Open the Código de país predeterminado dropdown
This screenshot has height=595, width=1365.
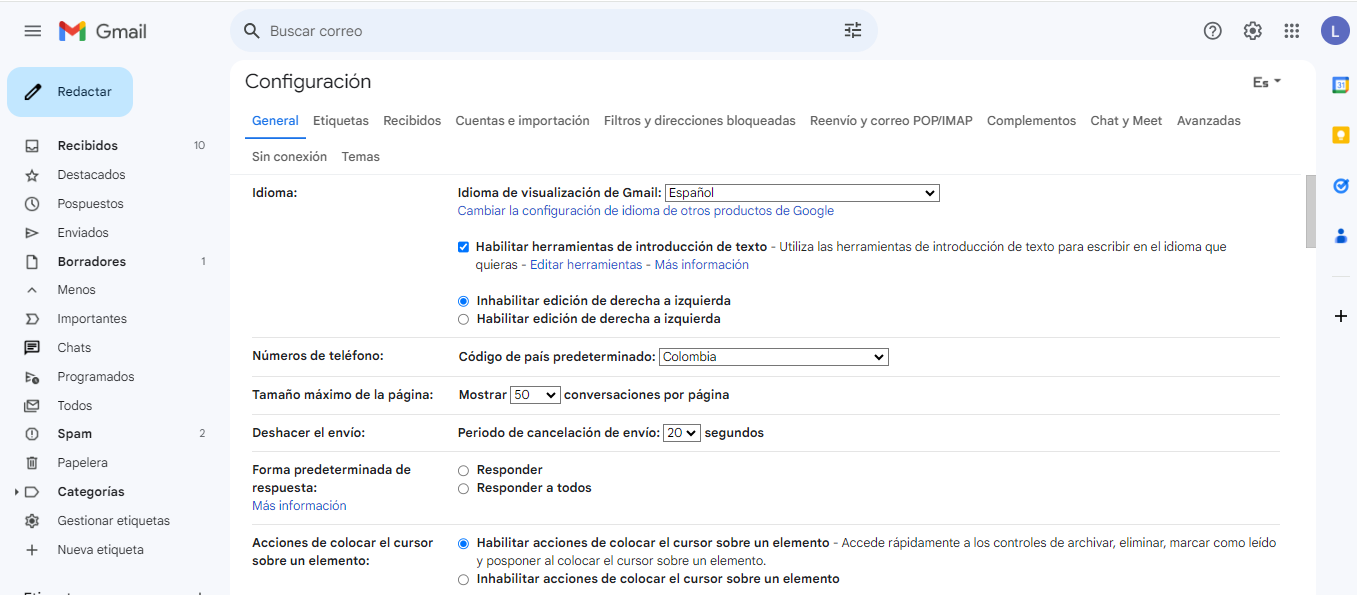pyautogui.click(x=774, y=357)
